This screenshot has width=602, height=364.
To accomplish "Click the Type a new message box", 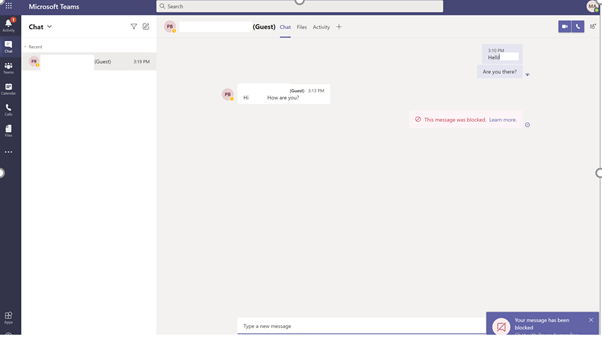I will point(362,326).
